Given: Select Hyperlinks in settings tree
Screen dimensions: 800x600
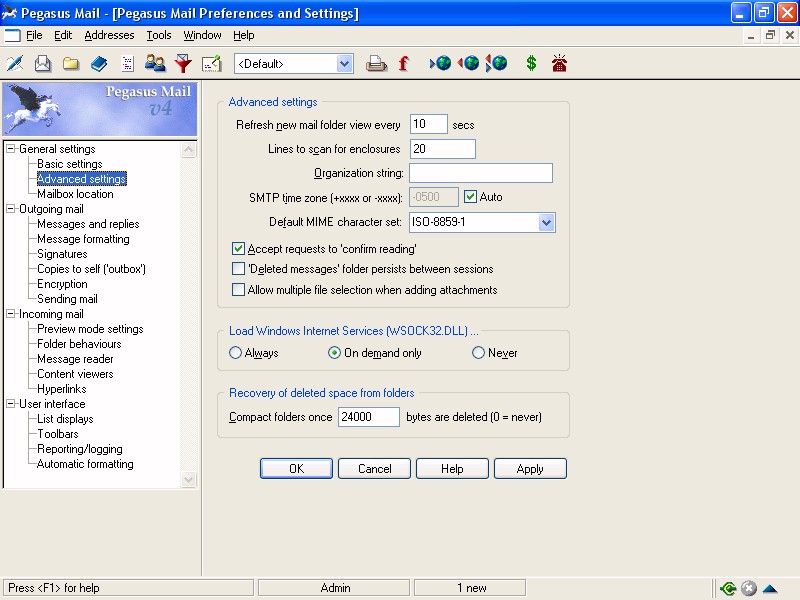Looking at the screenshot, I should point(61,389).
